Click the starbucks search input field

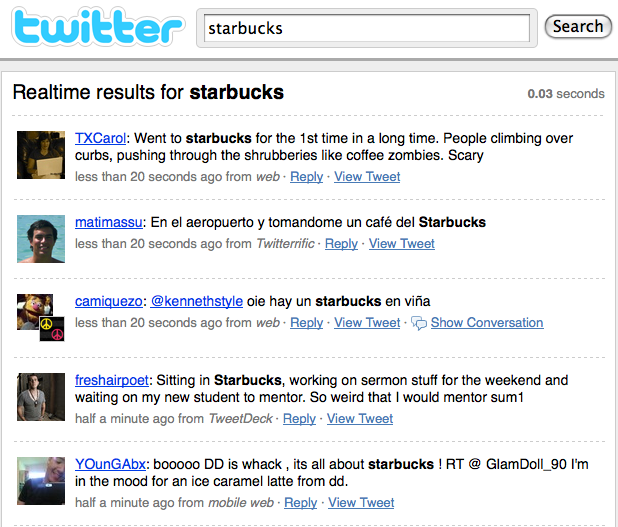(367, 28)
